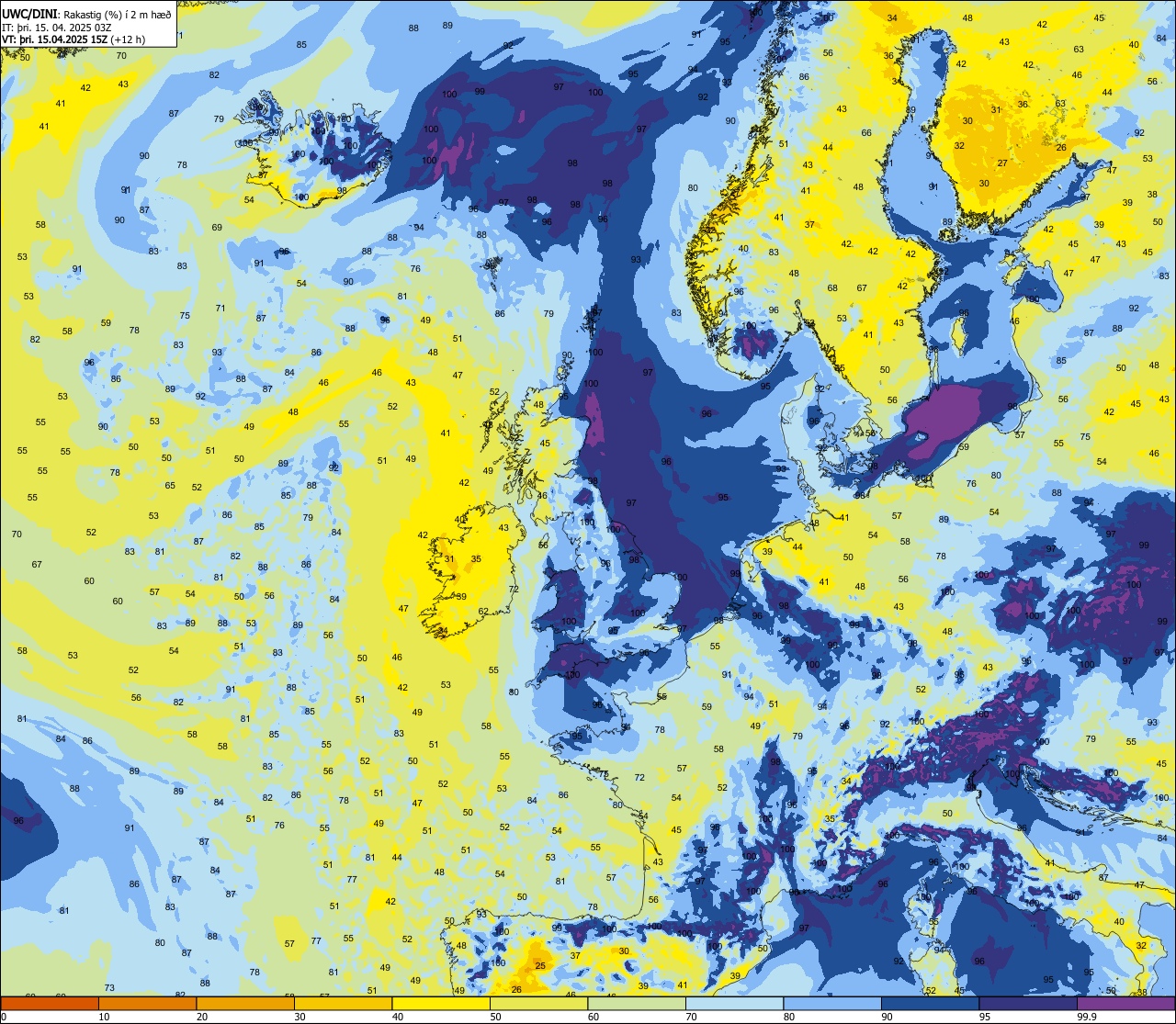Viewport: 1176px width, 1024px height.
Task: Click the legend tick label '70'
Action: 691,1017
